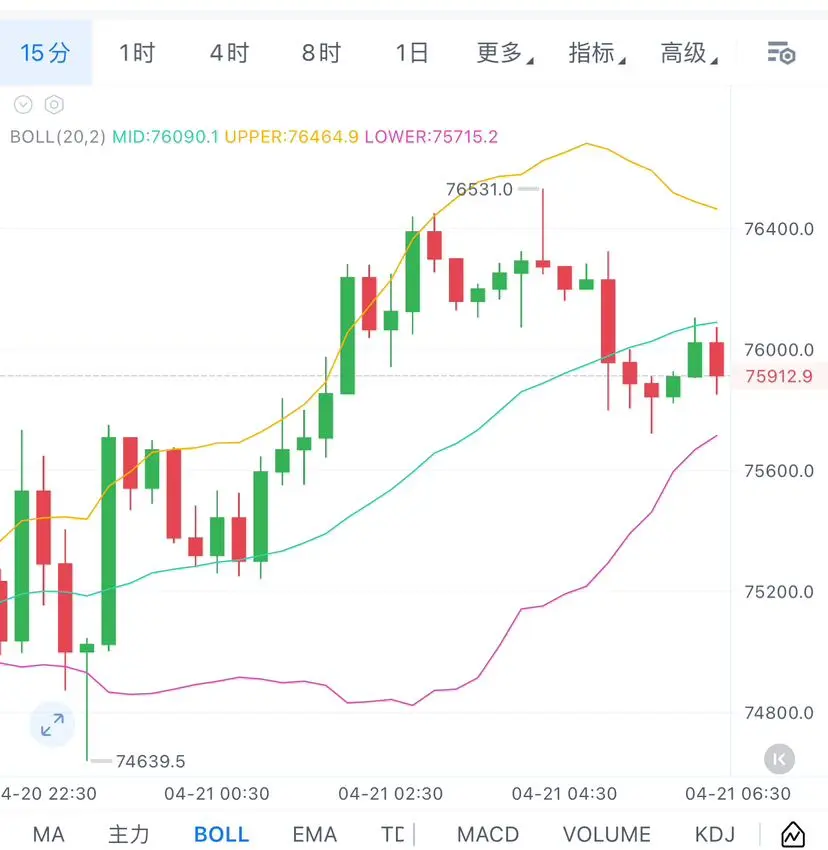Choose the 8时 interval
828x850 pixels.
coord(321,53)
